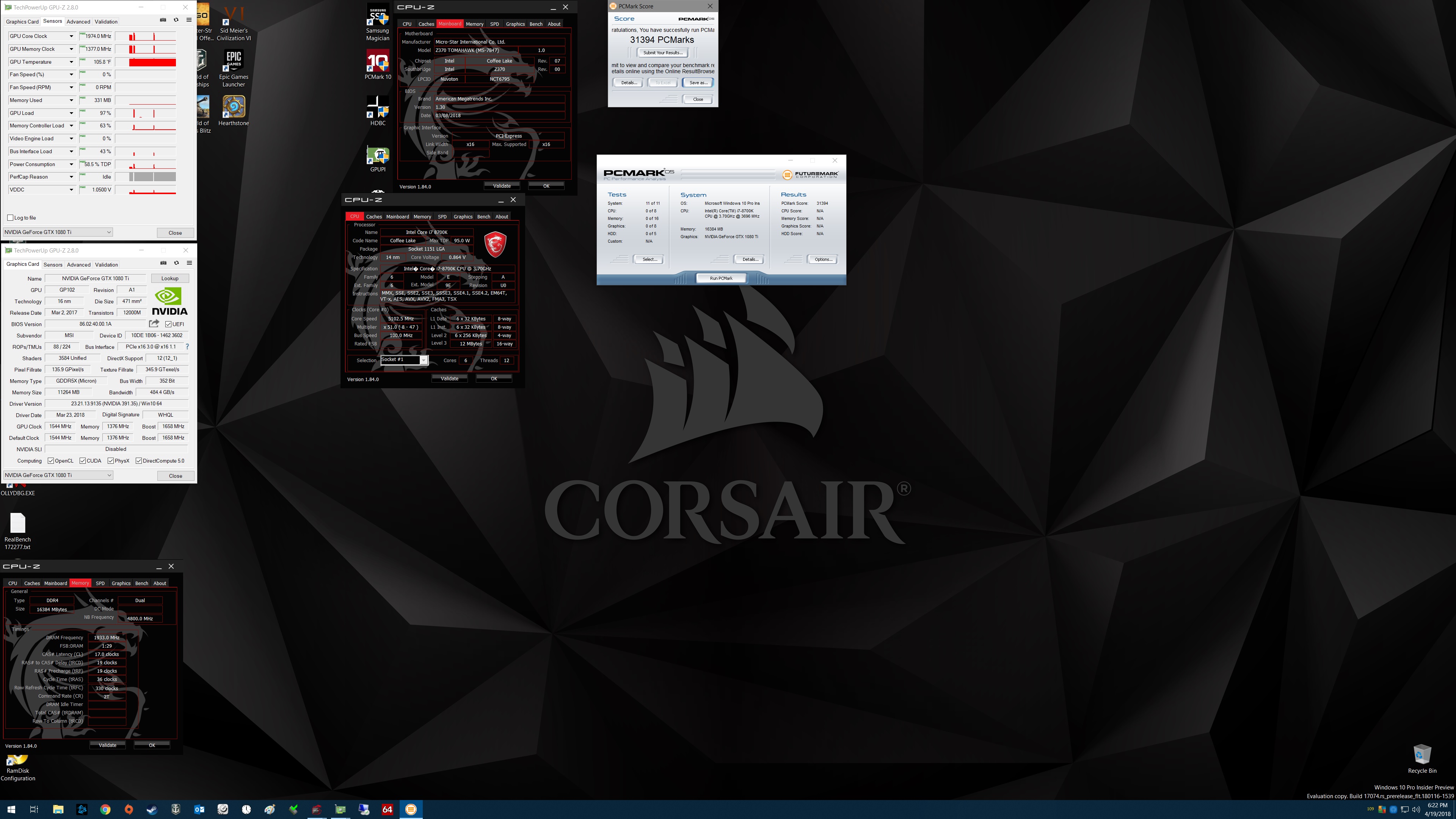Open AIDA64 taskbar icon
This screenshot has height=819, width=1456.
387,810
